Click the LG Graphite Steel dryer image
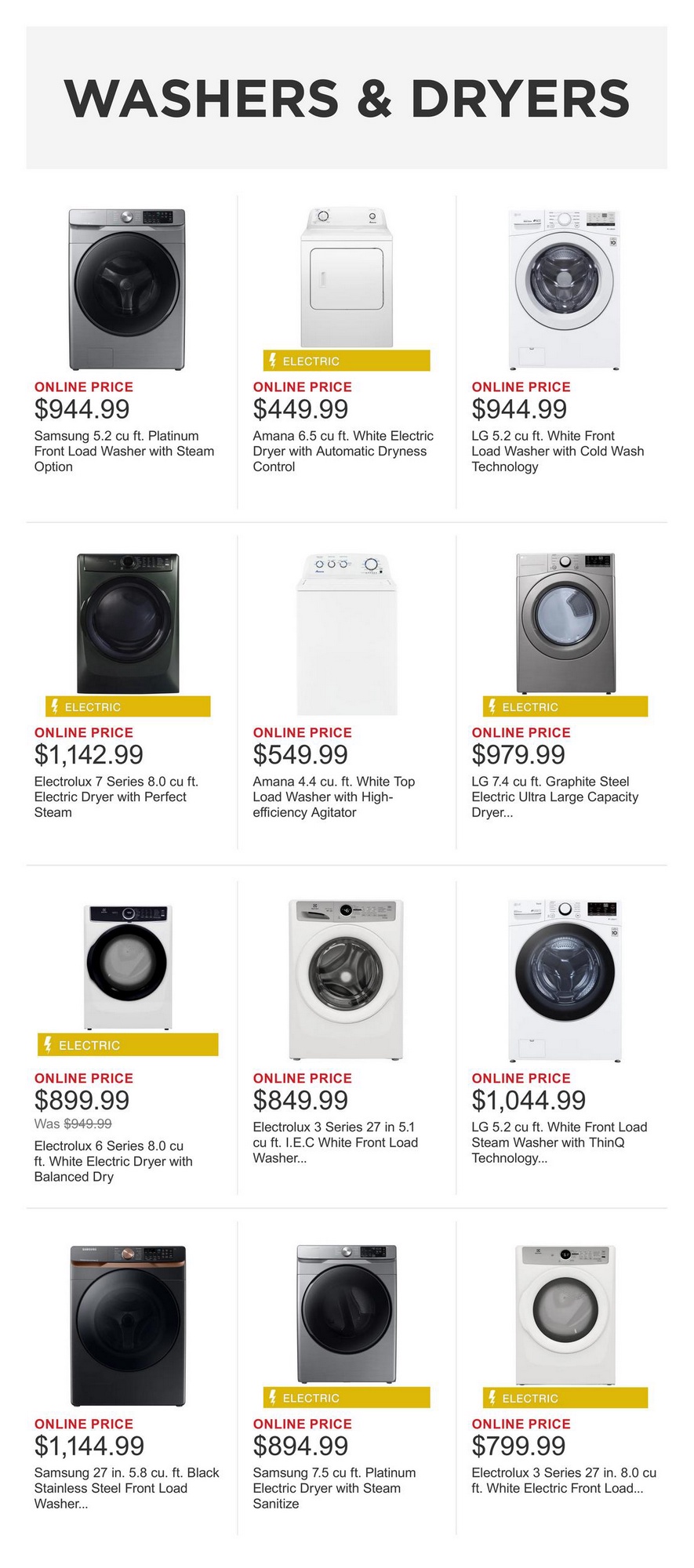This screenshot has width=694, height=1568. tap(565, 623)
